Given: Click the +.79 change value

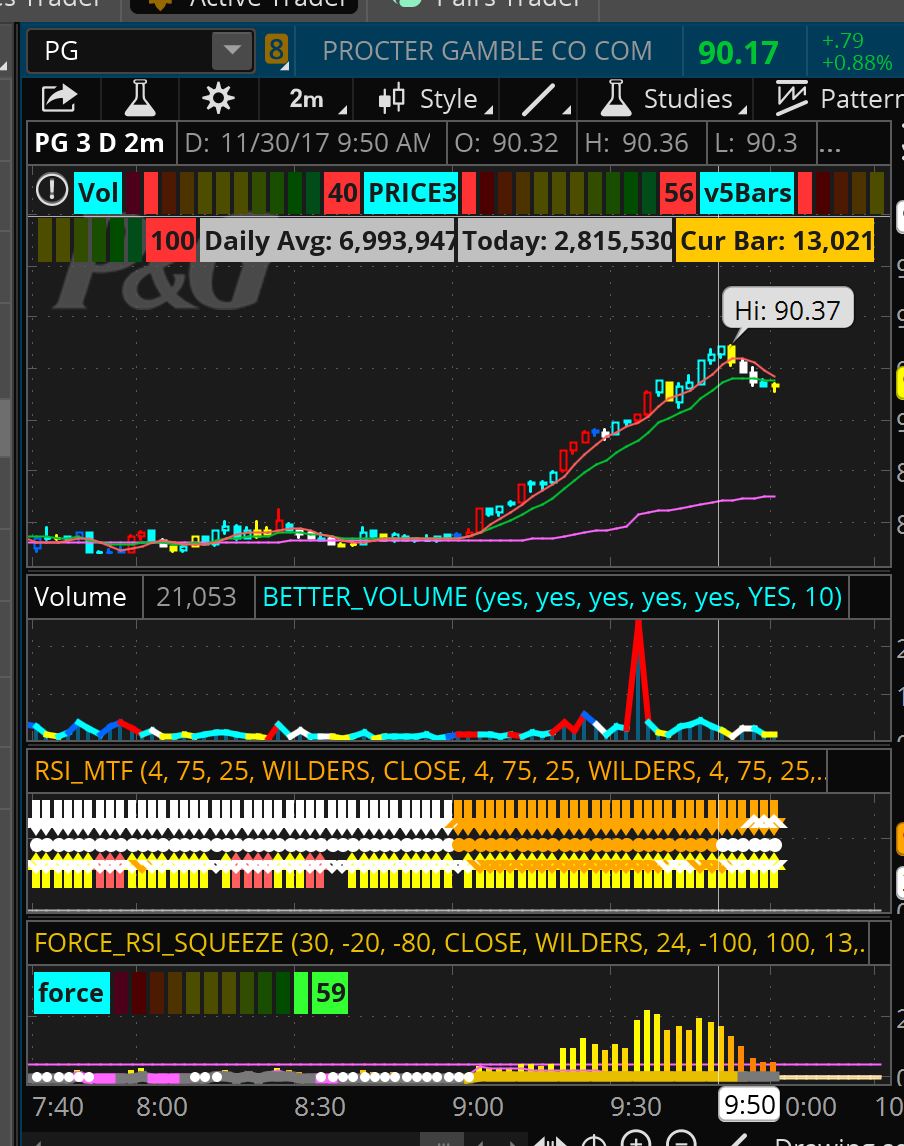Looking at the screenshot, I should pyautogui.click(x=843, y=39).
